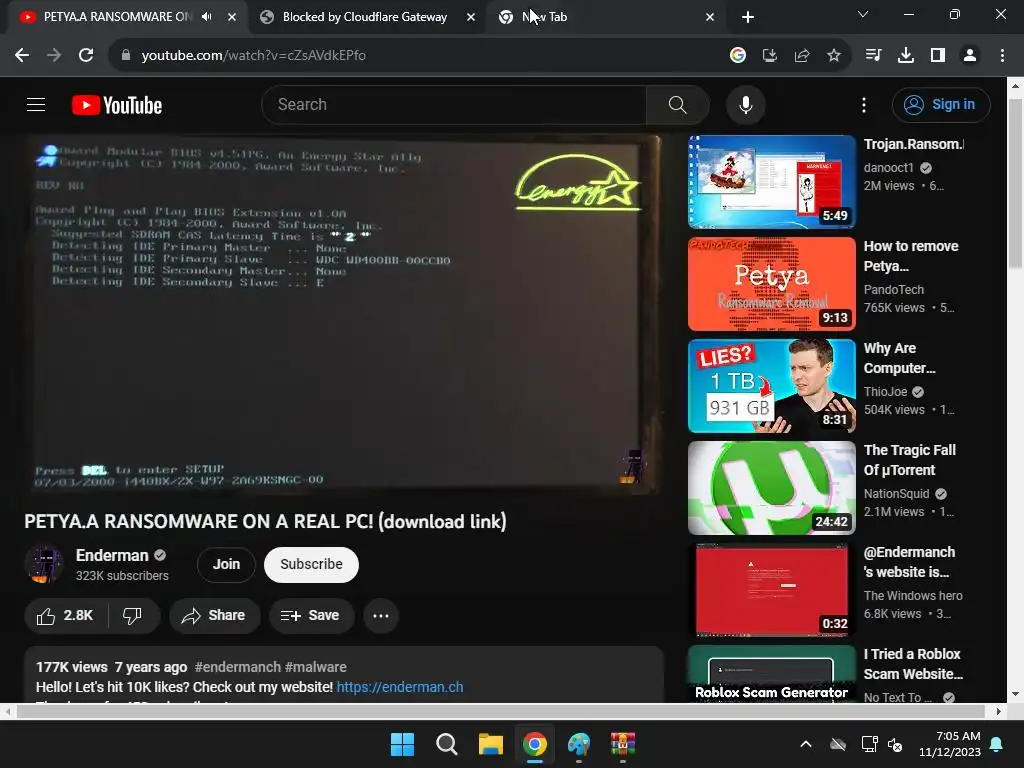Close the Blocked by Cloudflare Gateway tab
This screenshot has width=1024, height=768.
tap(471, 17)
